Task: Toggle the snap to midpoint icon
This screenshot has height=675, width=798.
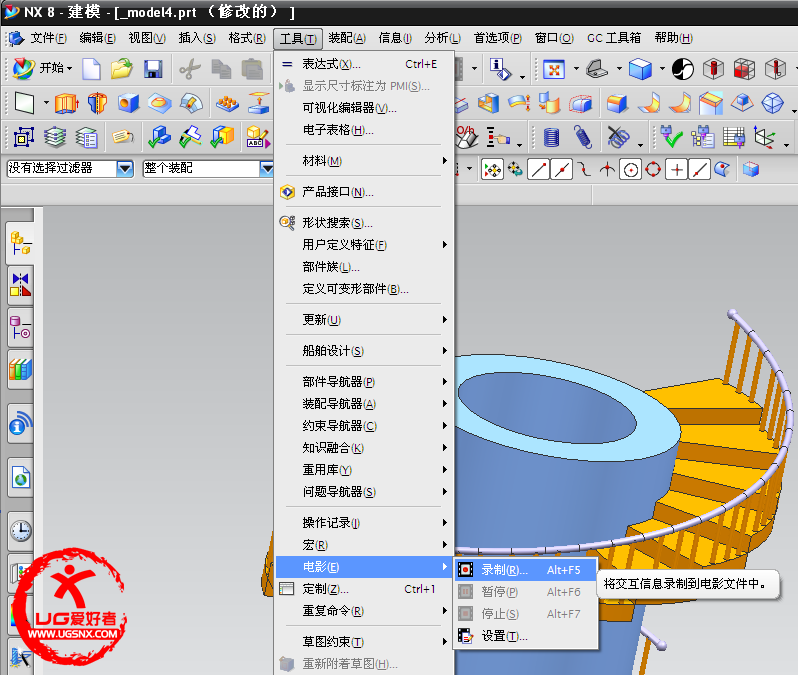Action: click(x=562, y=169)
